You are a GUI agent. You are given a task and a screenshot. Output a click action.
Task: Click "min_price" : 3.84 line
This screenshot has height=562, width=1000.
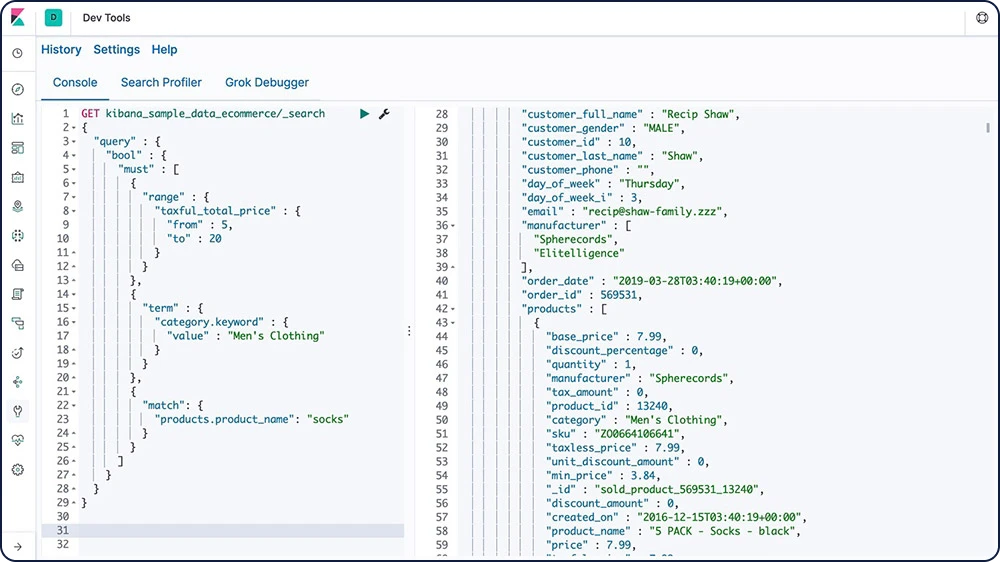tap(603, 475)
